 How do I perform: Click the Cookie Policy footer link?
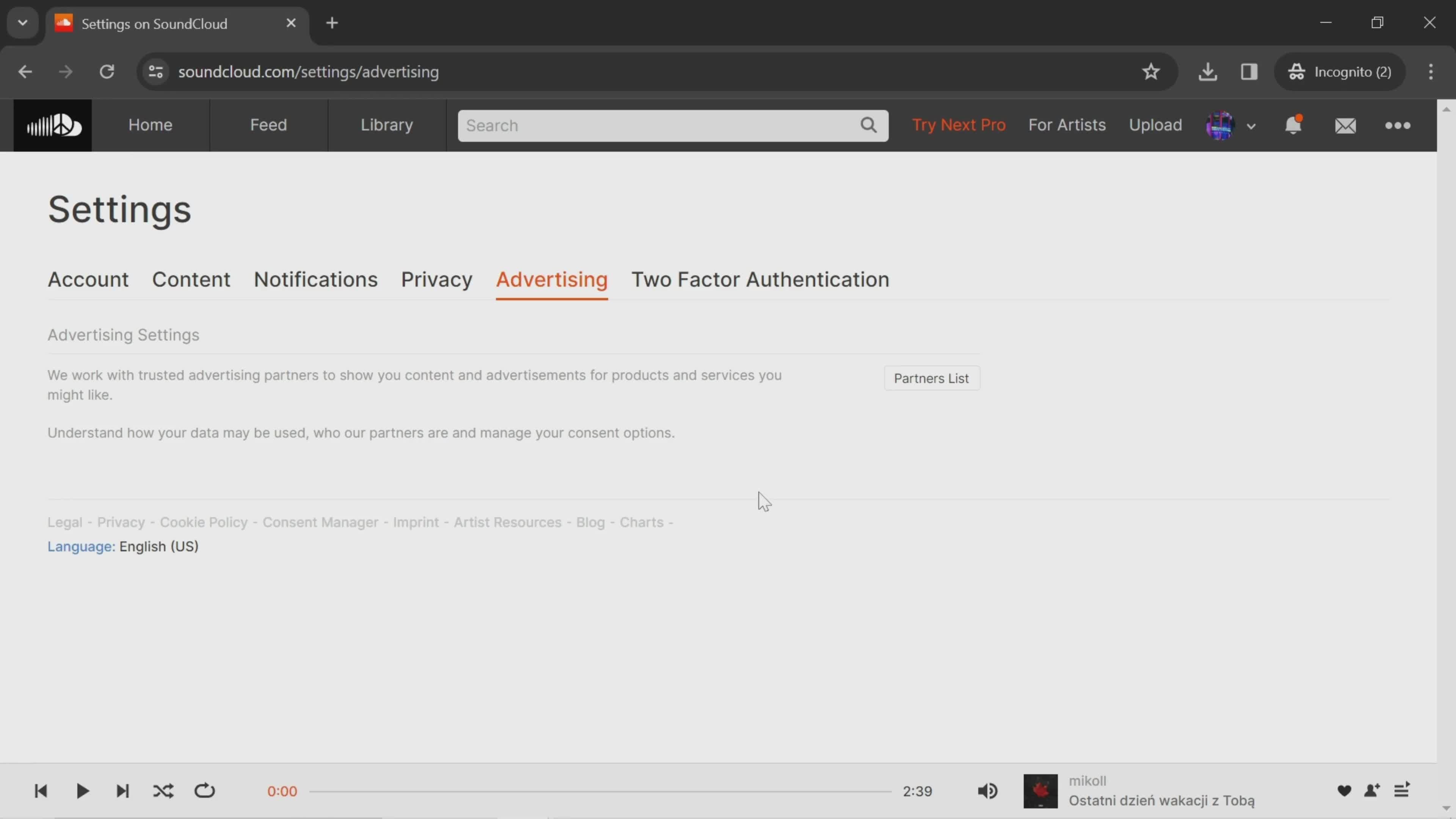[204, 521]
